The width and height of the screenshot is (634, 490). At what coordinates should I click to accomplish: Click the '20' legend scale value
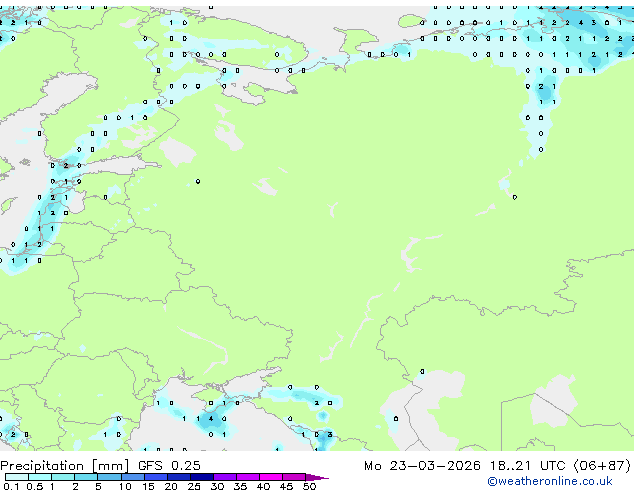point(171,486)
